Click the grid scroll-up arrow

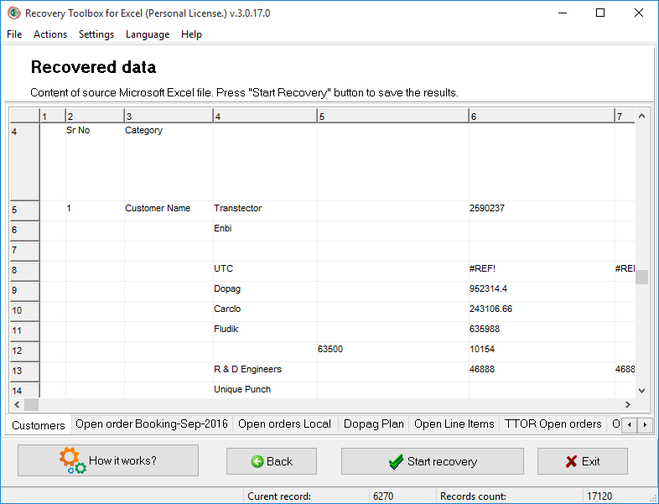641,116
